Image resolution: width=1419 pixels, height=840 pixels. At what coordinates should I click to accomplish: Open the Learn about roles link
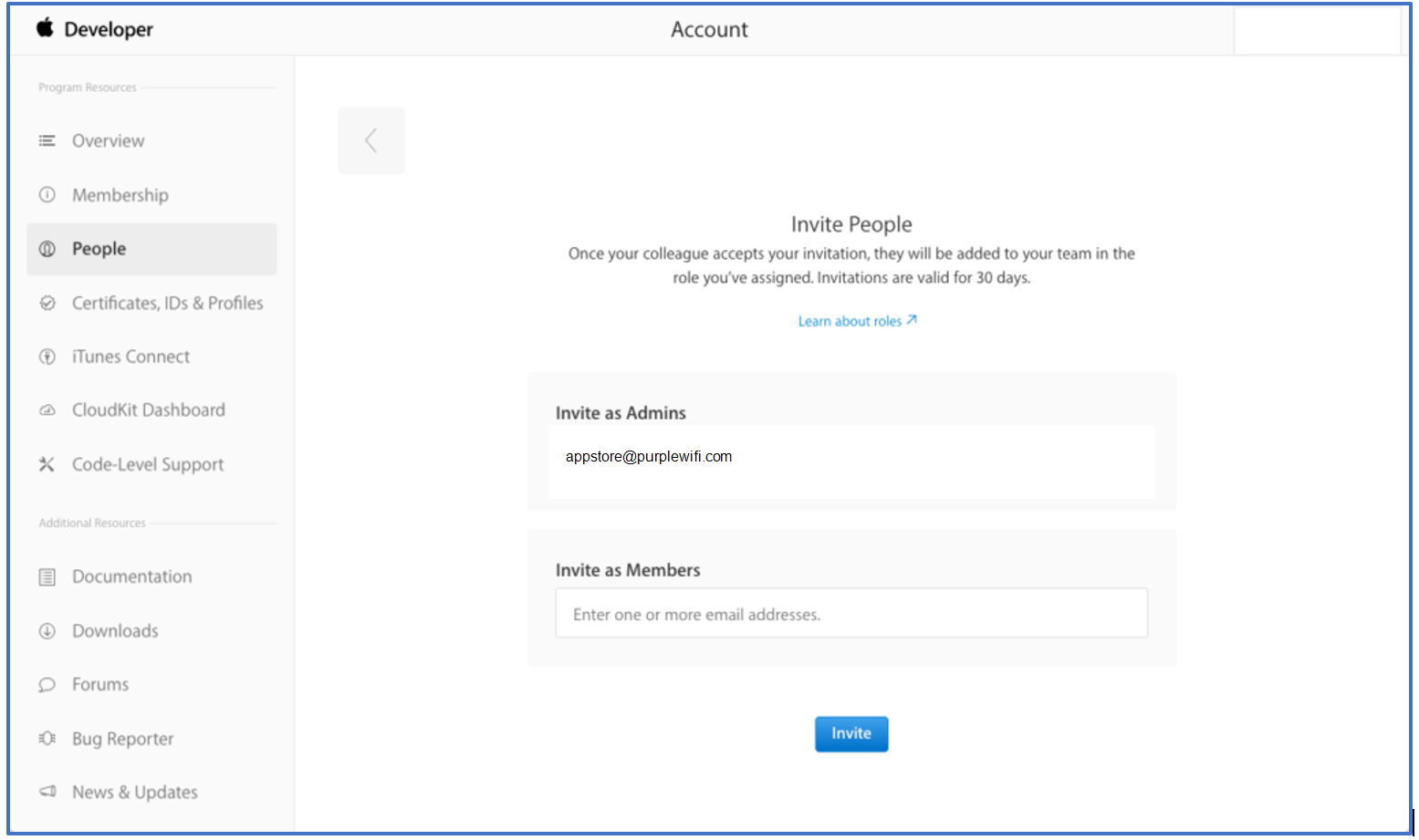856,320
